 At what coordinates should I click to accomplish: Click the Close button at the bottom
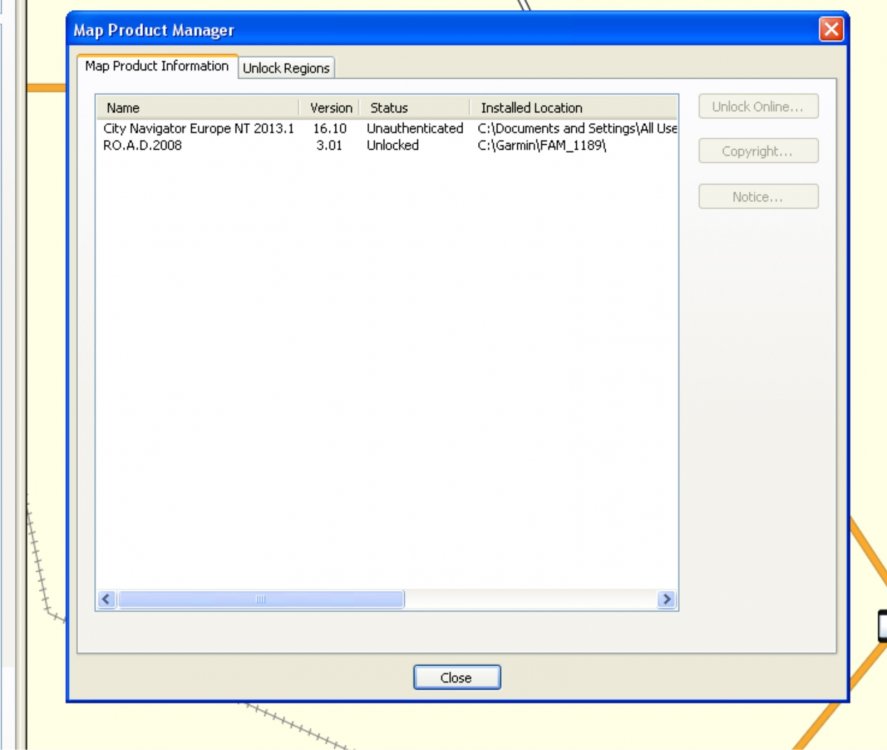(x=457, y=677)
